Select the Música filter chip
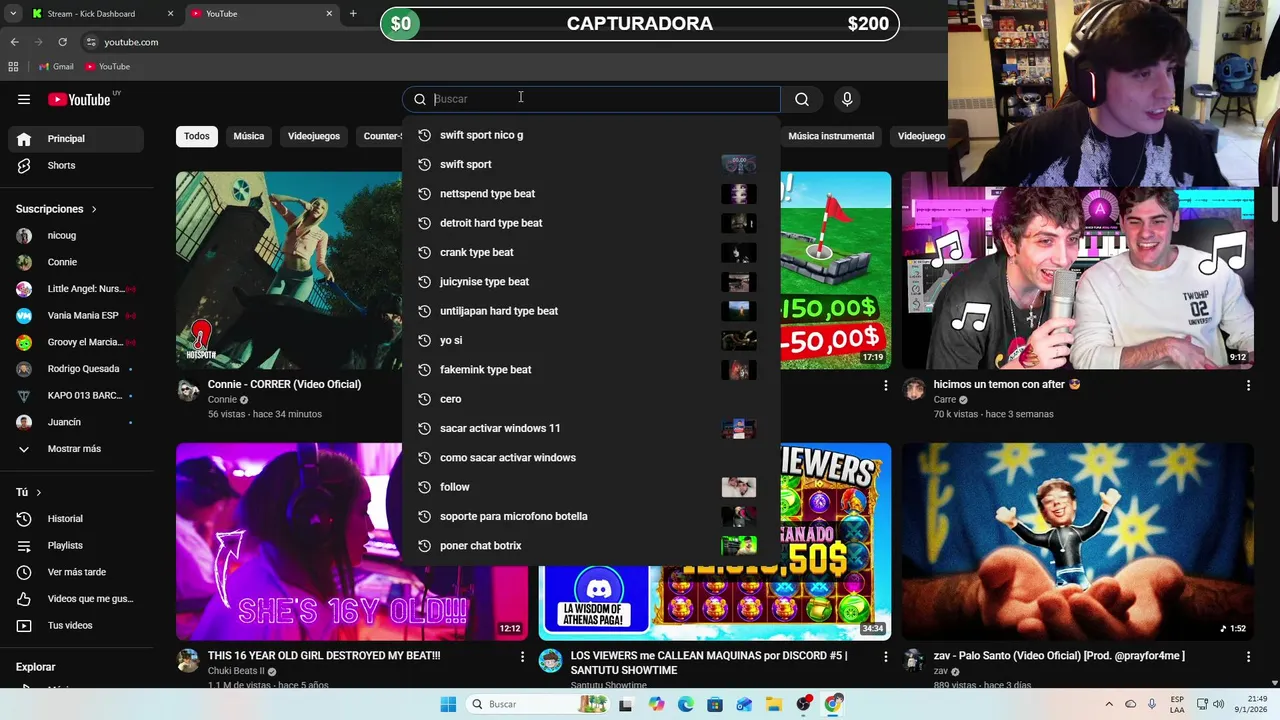The image size is (1280, 720). click(x=249, y=136)
